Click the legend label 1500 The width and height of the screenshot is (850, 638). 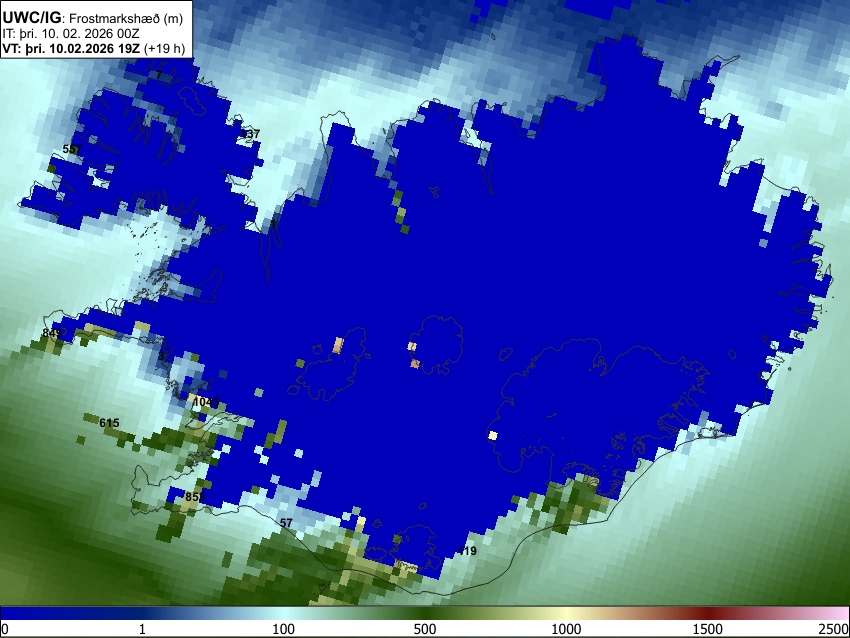point(708,629)
